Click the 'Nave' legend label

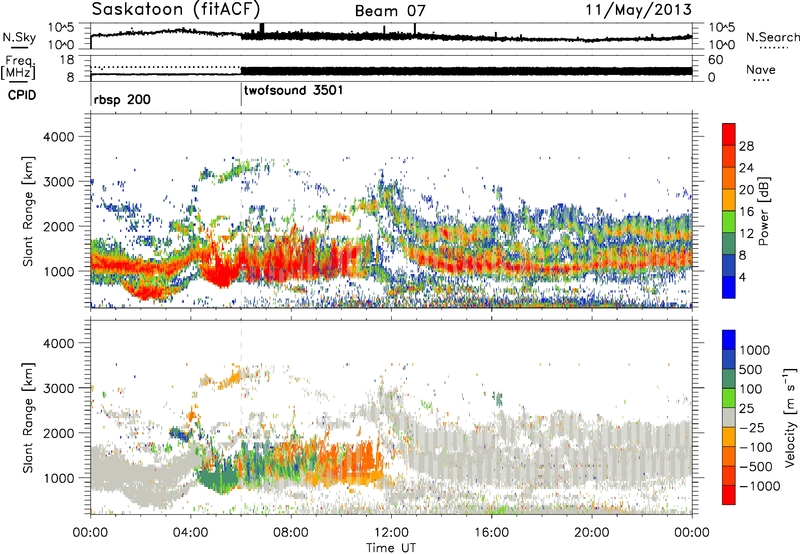pos(761,70)
